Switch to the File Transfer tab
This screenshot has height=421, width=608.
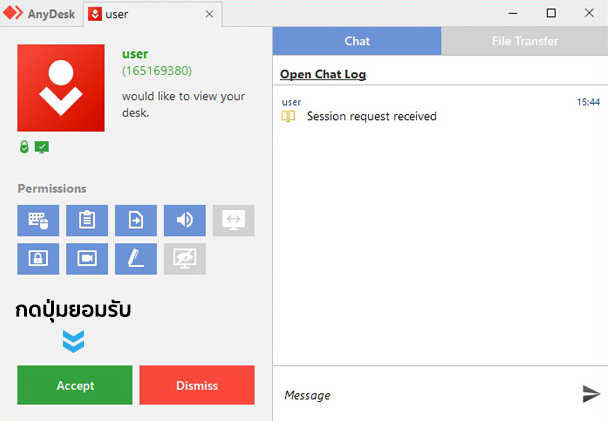point(525,41)
